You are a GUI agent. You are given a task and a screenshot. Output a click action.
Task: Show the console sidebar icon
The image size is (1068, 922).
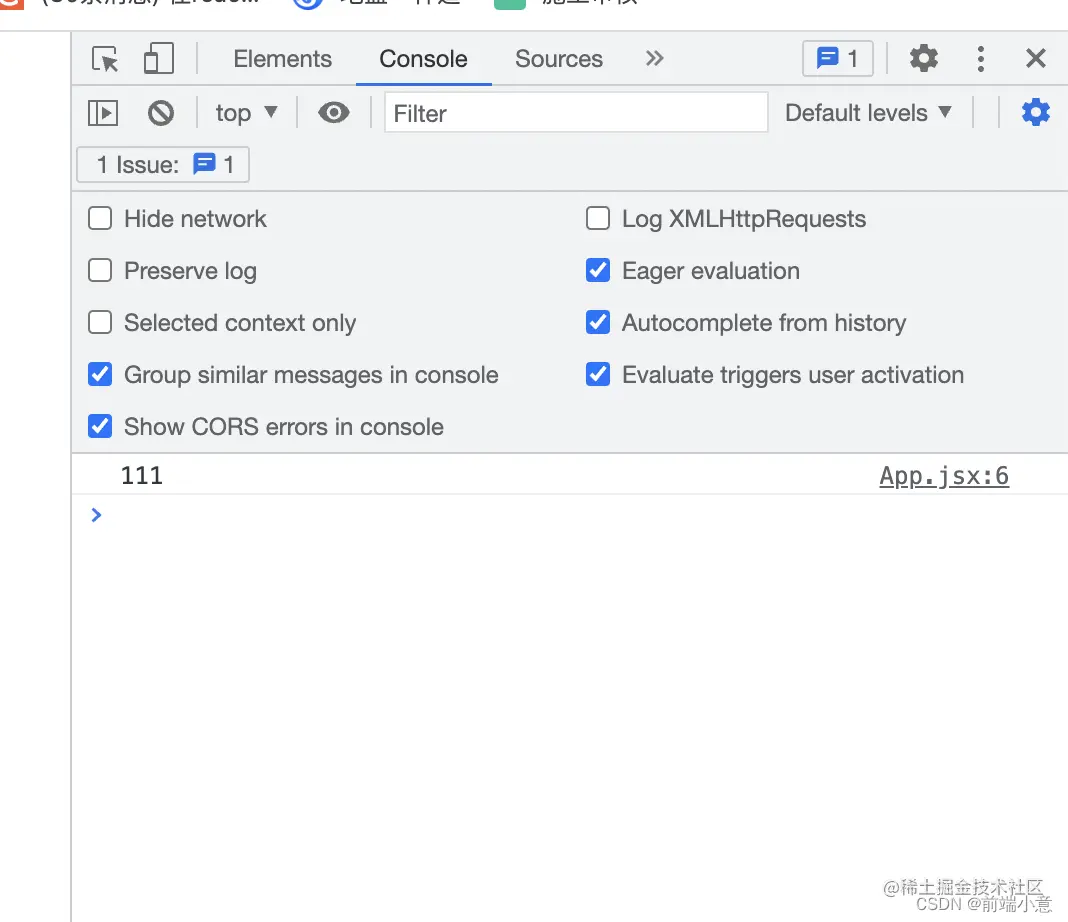(x=103, y=113)
